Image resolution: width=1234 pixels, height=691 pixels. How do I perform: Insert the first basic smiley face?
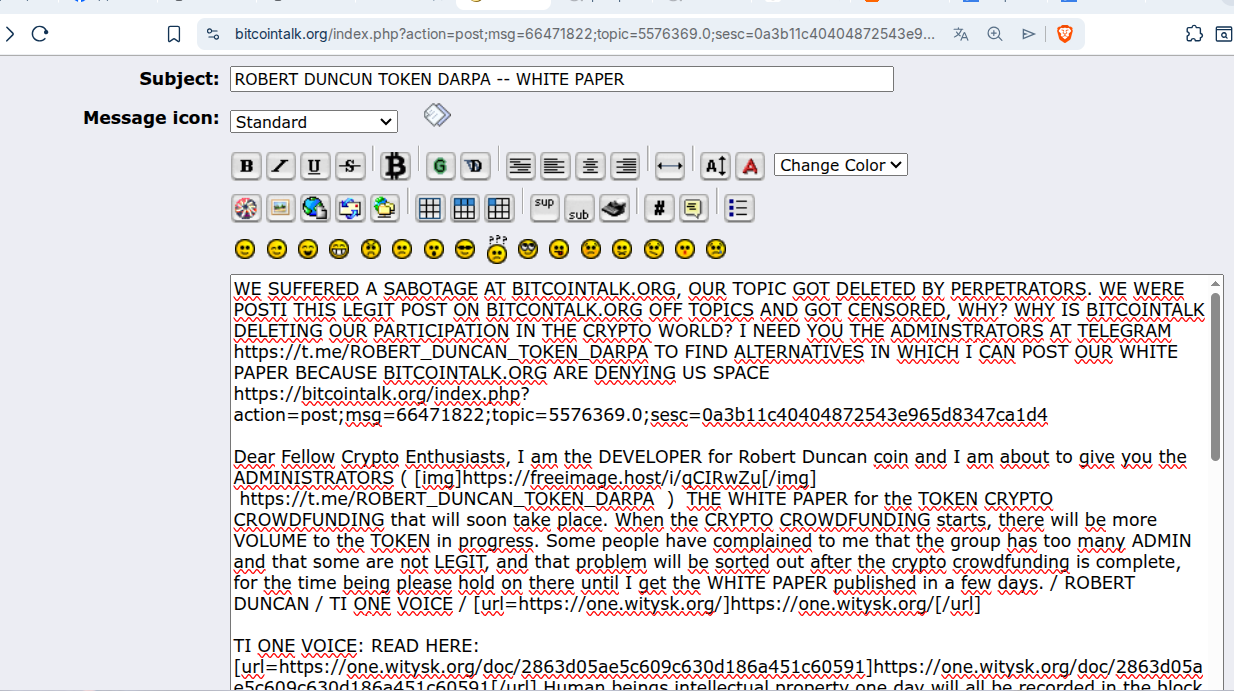point(245,249)
